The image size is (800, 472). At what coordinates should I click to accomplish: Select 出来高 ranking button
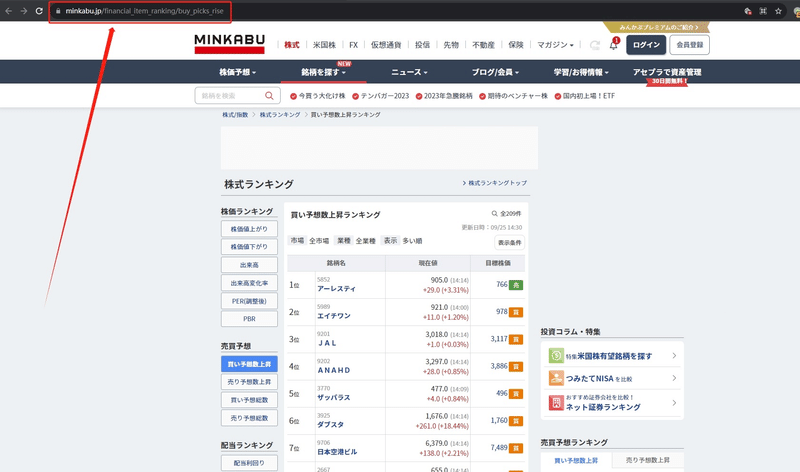click(249, 265)
